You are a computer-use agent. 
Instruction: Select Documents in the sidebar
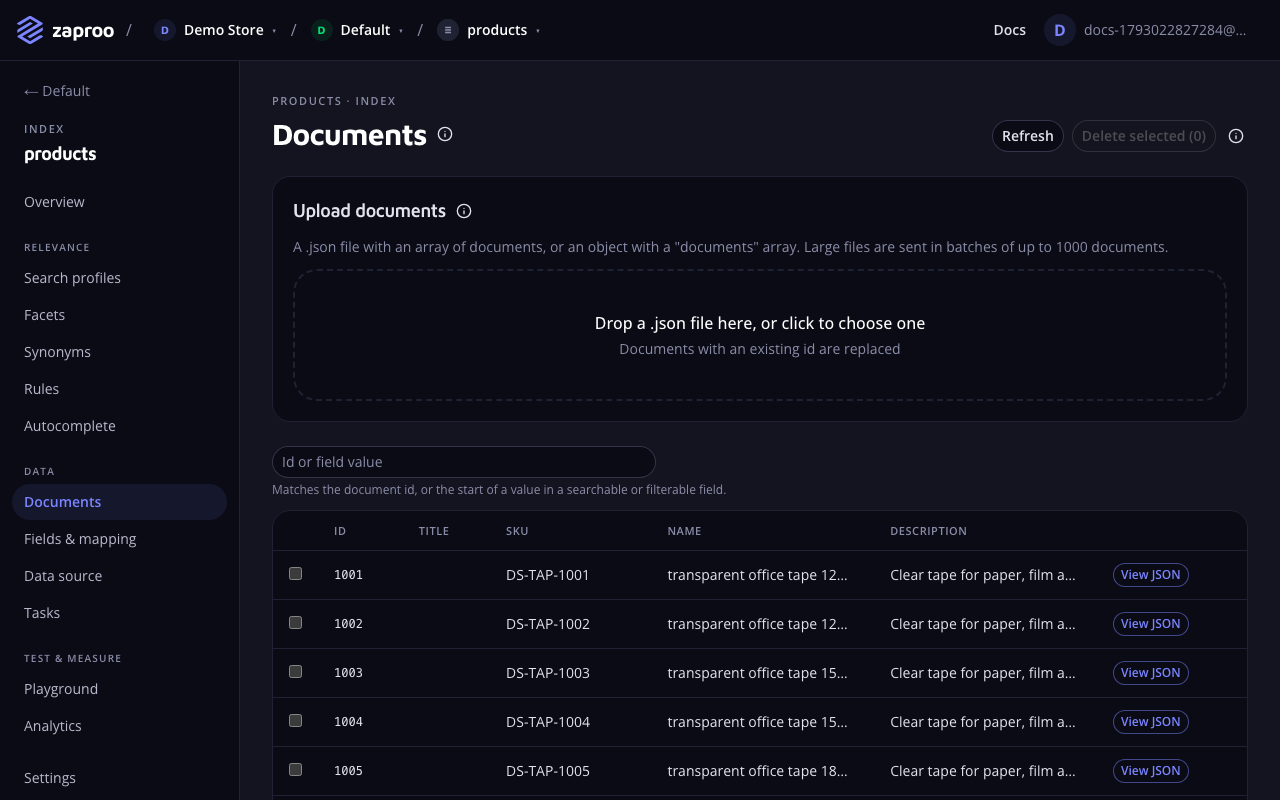pyautogui.click(x=119, y=502)
